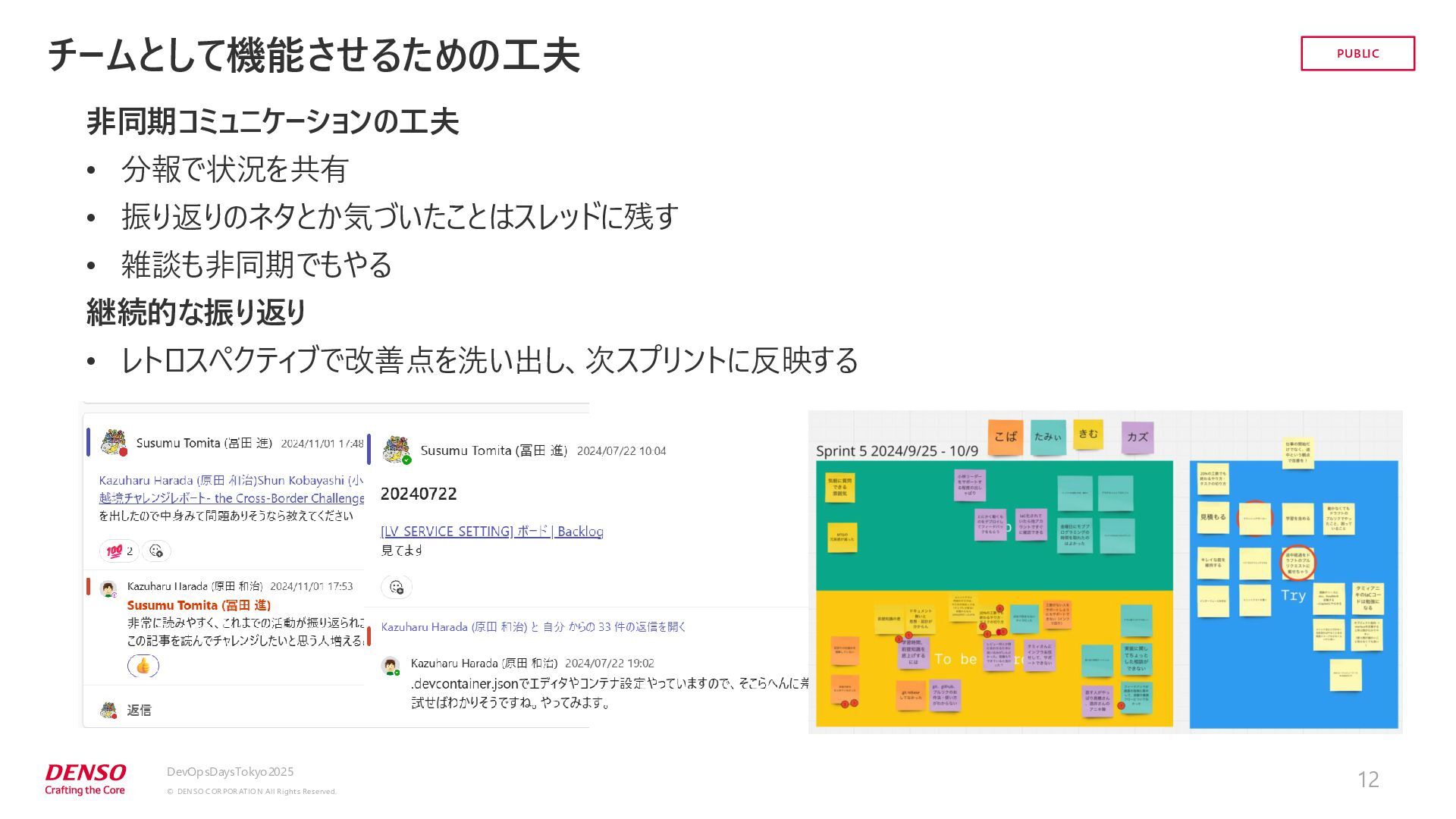Screen dimensions: 1456x819
Task: Click Kazuharu Harada avatar on 17:53 reply
Action: [x=108, y=588]
